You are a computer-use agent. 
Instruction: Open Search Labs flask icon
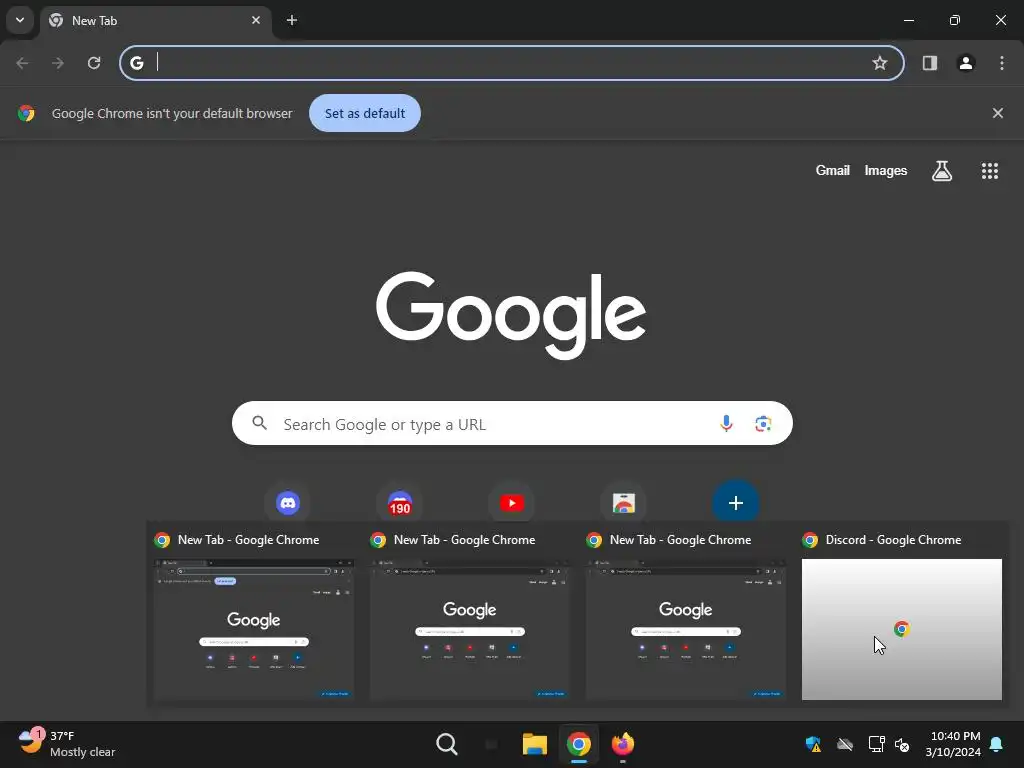click(942, 171)
